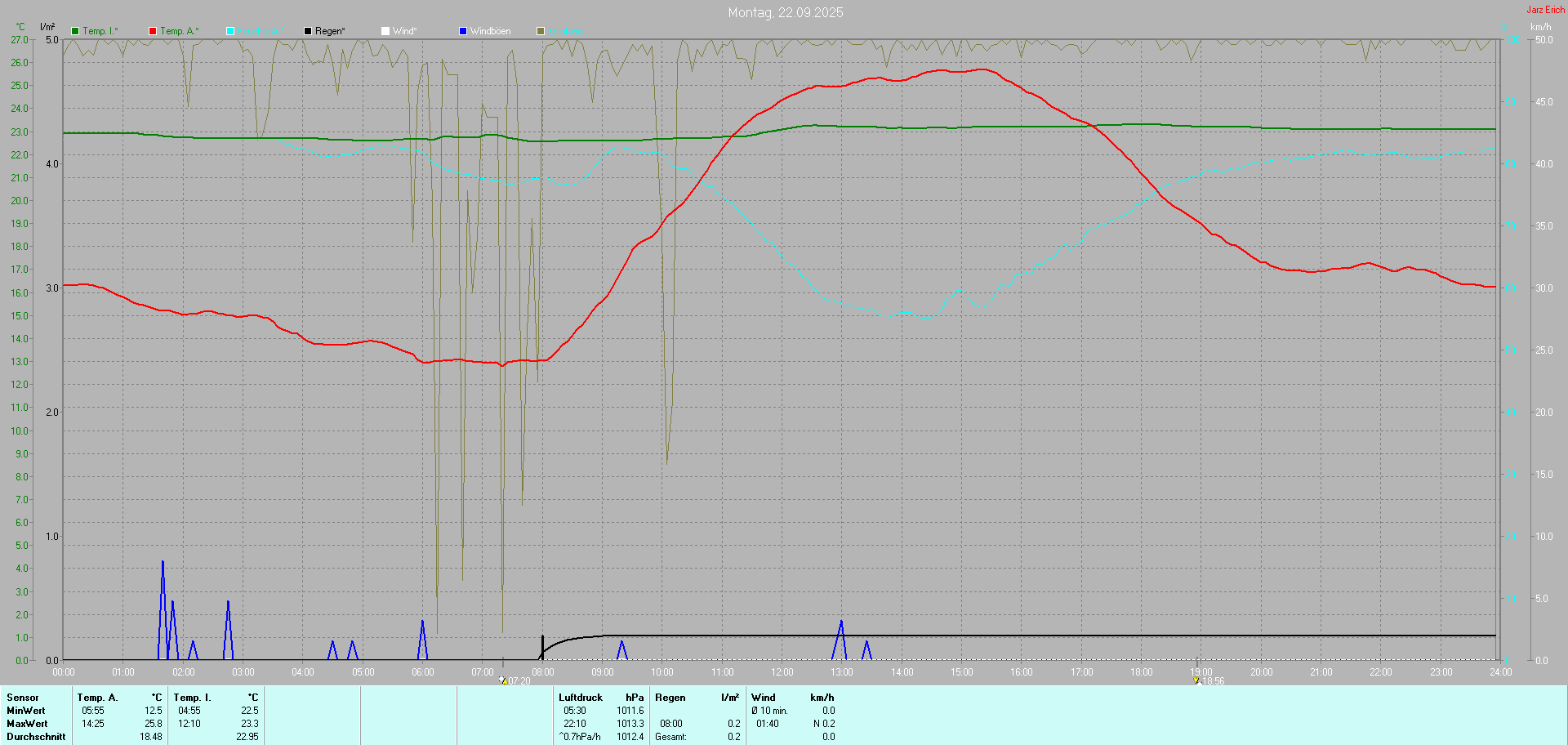The height and width of the screenshot is (745, 1568).
Task: Click the Temp. I. average '22.95'
Action: point(247,737)
